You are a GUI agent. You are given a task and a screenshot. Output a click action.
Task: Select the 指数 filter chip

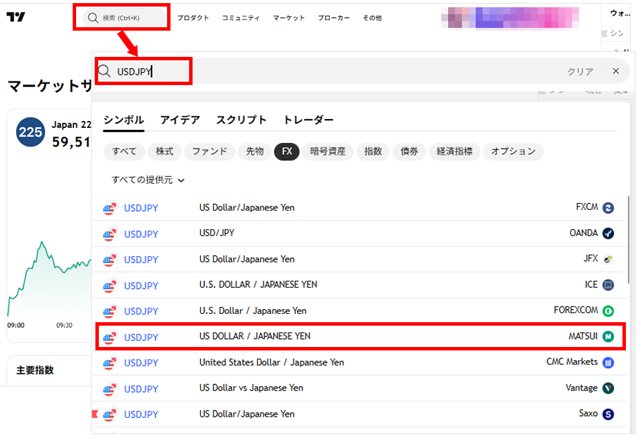(x=373, y=151)
